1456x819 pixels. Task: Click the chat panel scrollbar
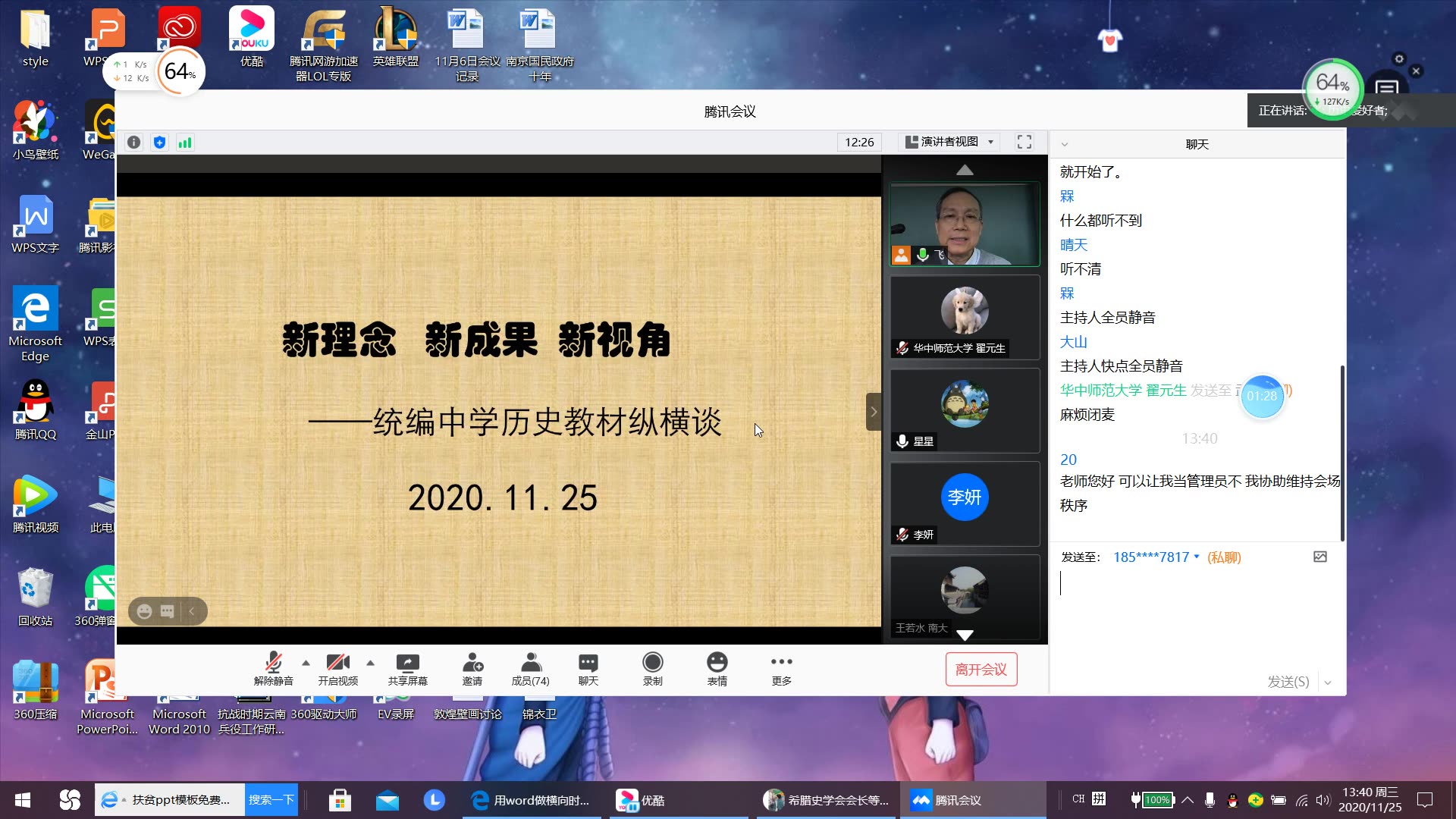click(1342, 453)
